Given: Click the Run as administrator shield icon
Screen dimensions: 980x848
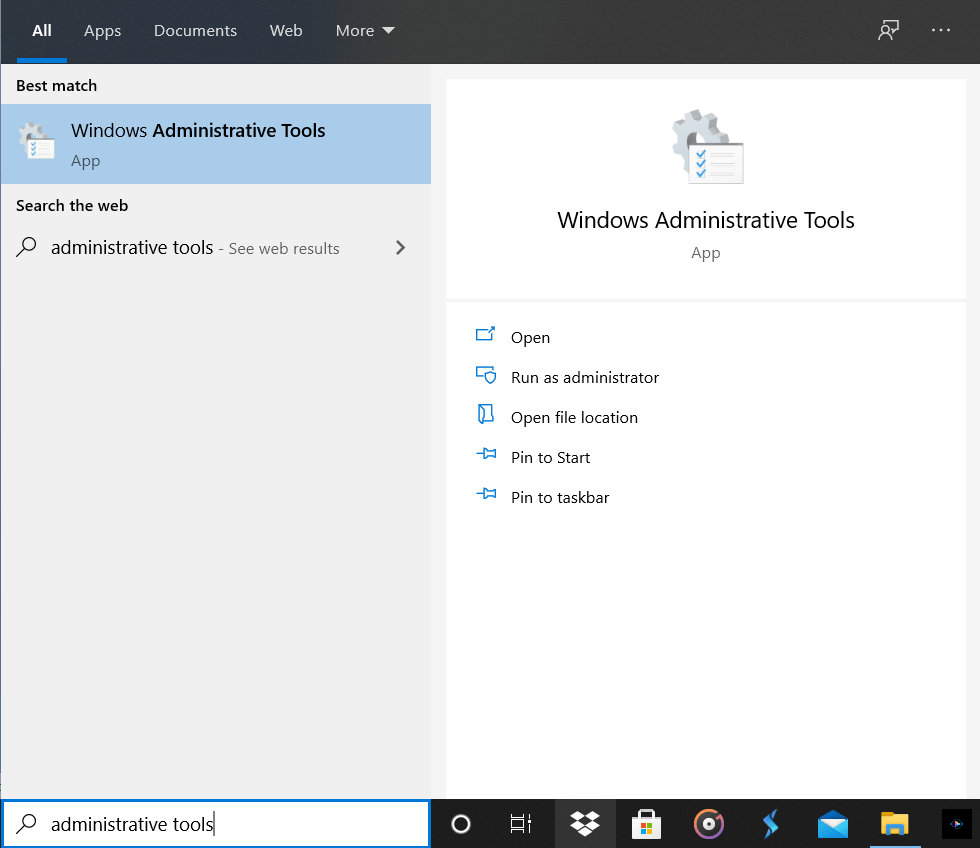Looking at the screenshot, I should [486, 375].
